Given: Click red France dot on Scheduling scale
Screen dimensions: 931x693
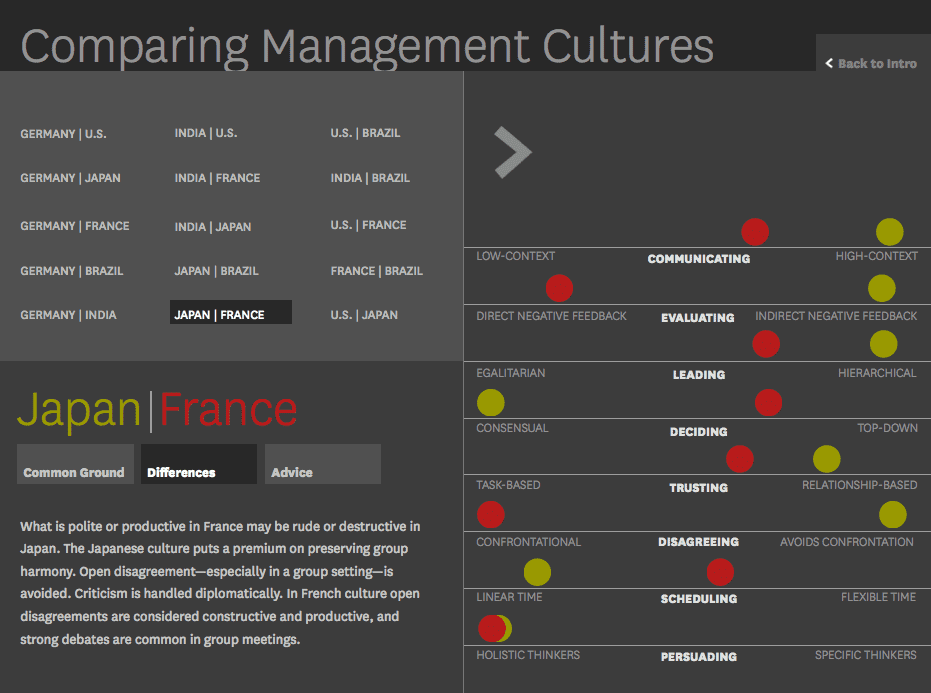Looking at the screenshot, I should (719, 572).
